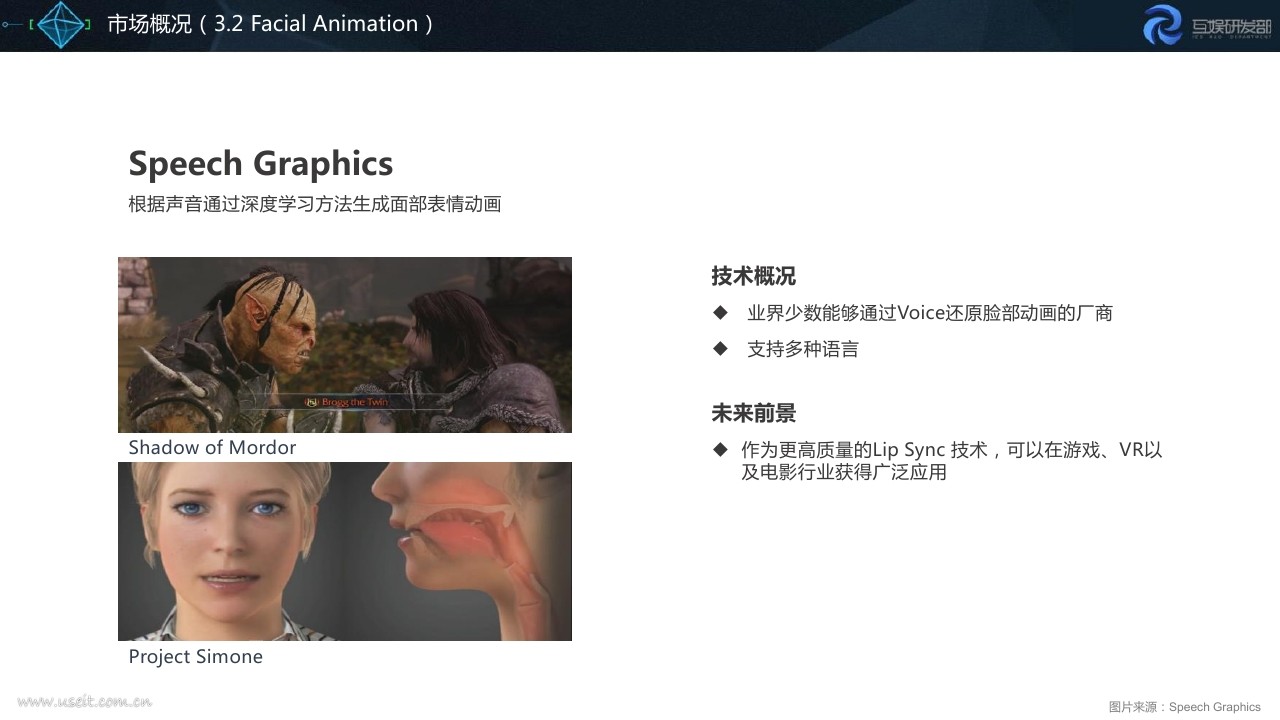Click the 互娱研发部 swirl logo
This screenshot has height=720, width=1280.
(x=1163, y=25)
